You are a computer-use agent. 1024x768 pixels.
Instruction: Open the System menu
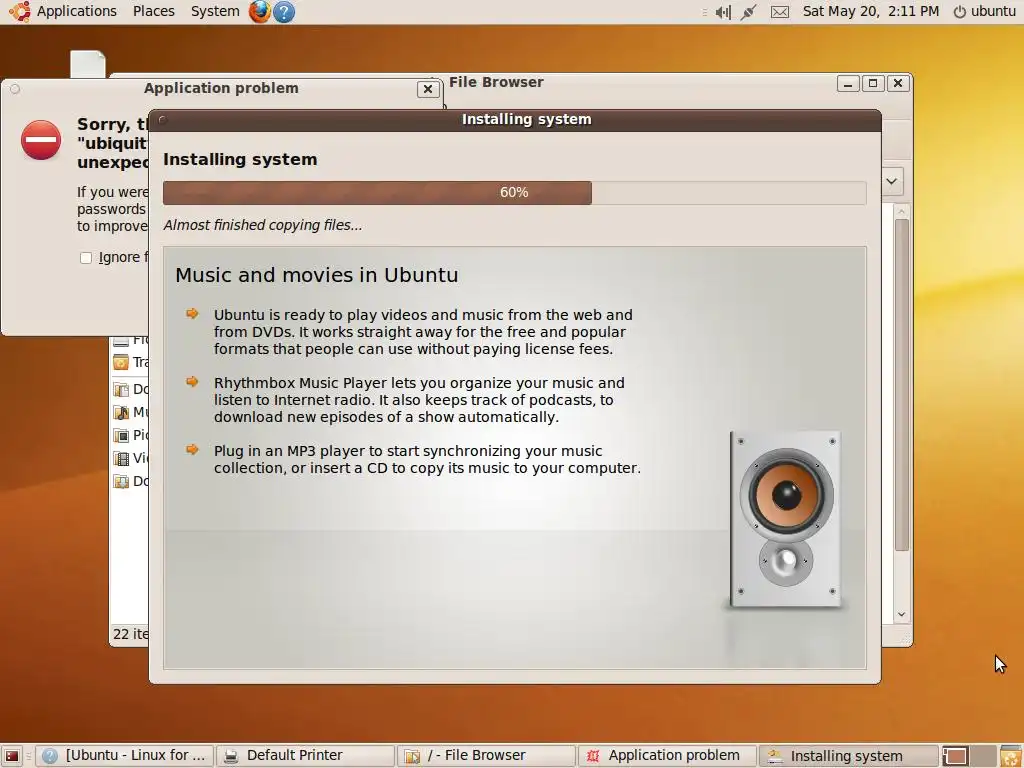[215, 11]
